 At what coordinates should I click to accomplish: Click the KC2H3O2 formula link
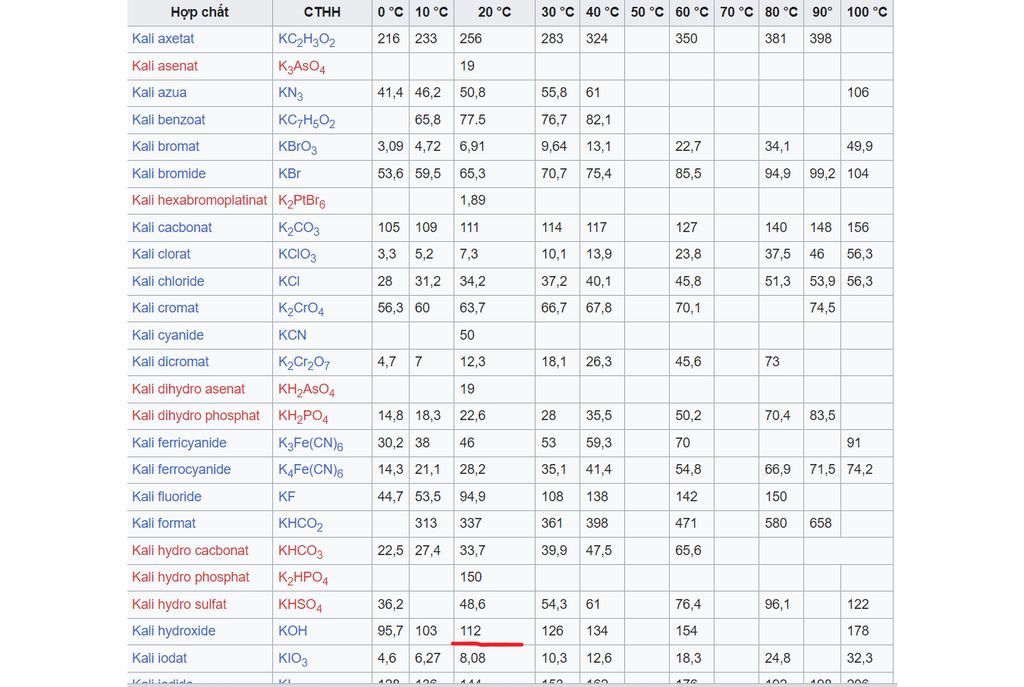click(x=307, y=40)
